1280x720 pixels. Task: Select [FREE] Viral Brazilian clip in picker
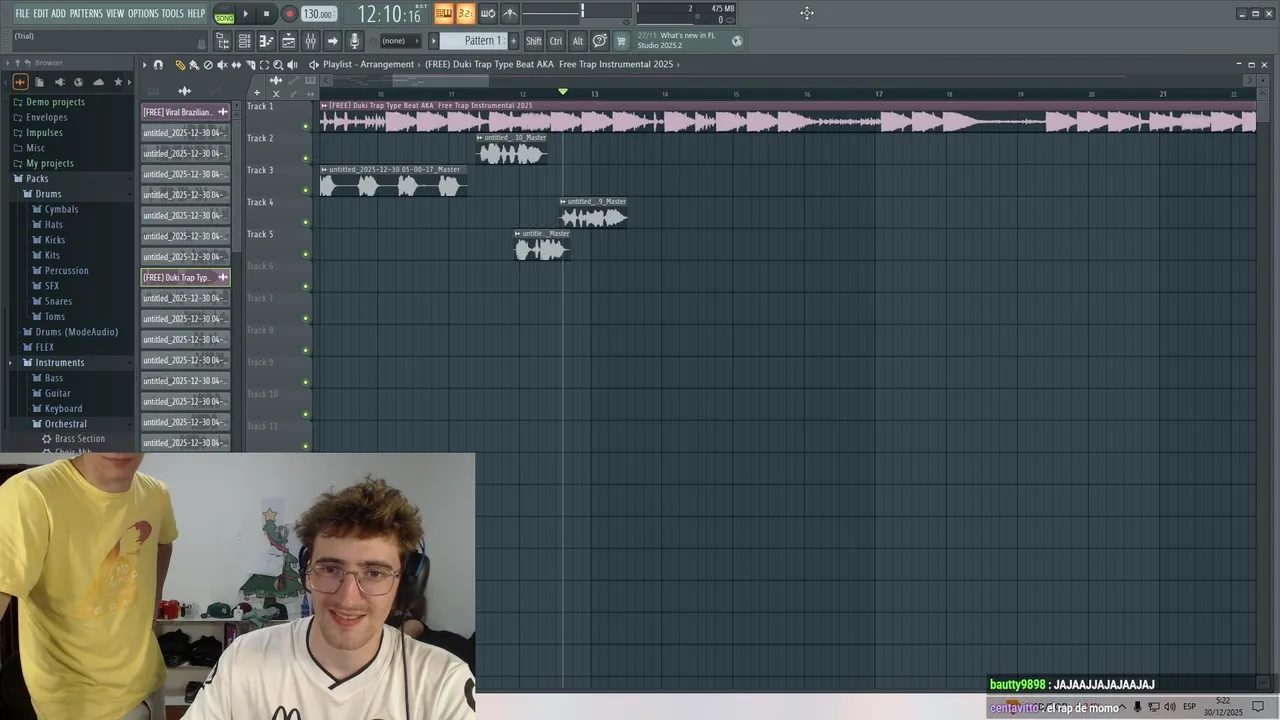click(x=186, y=112)
